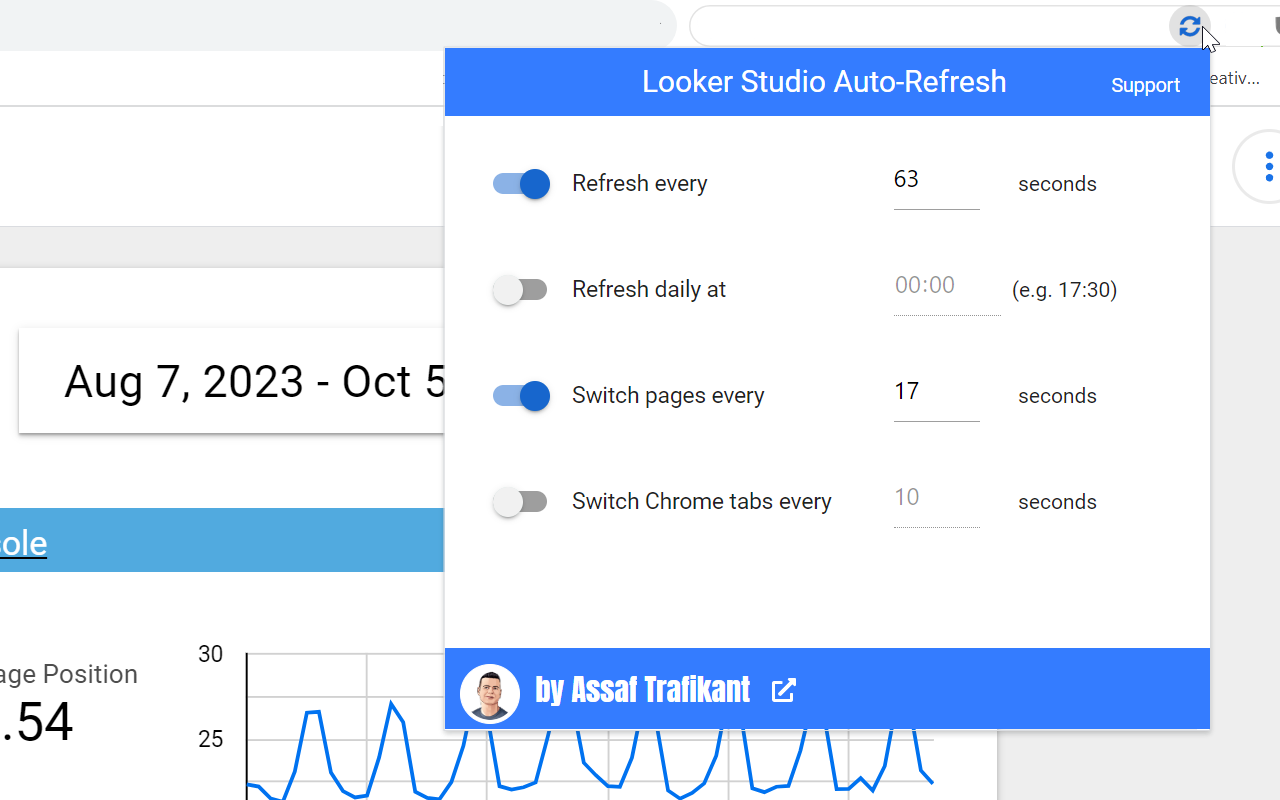Open the by Assaf Trafikant link
The width and height of the screenshot is (1280, 800).
coord(643,690)
